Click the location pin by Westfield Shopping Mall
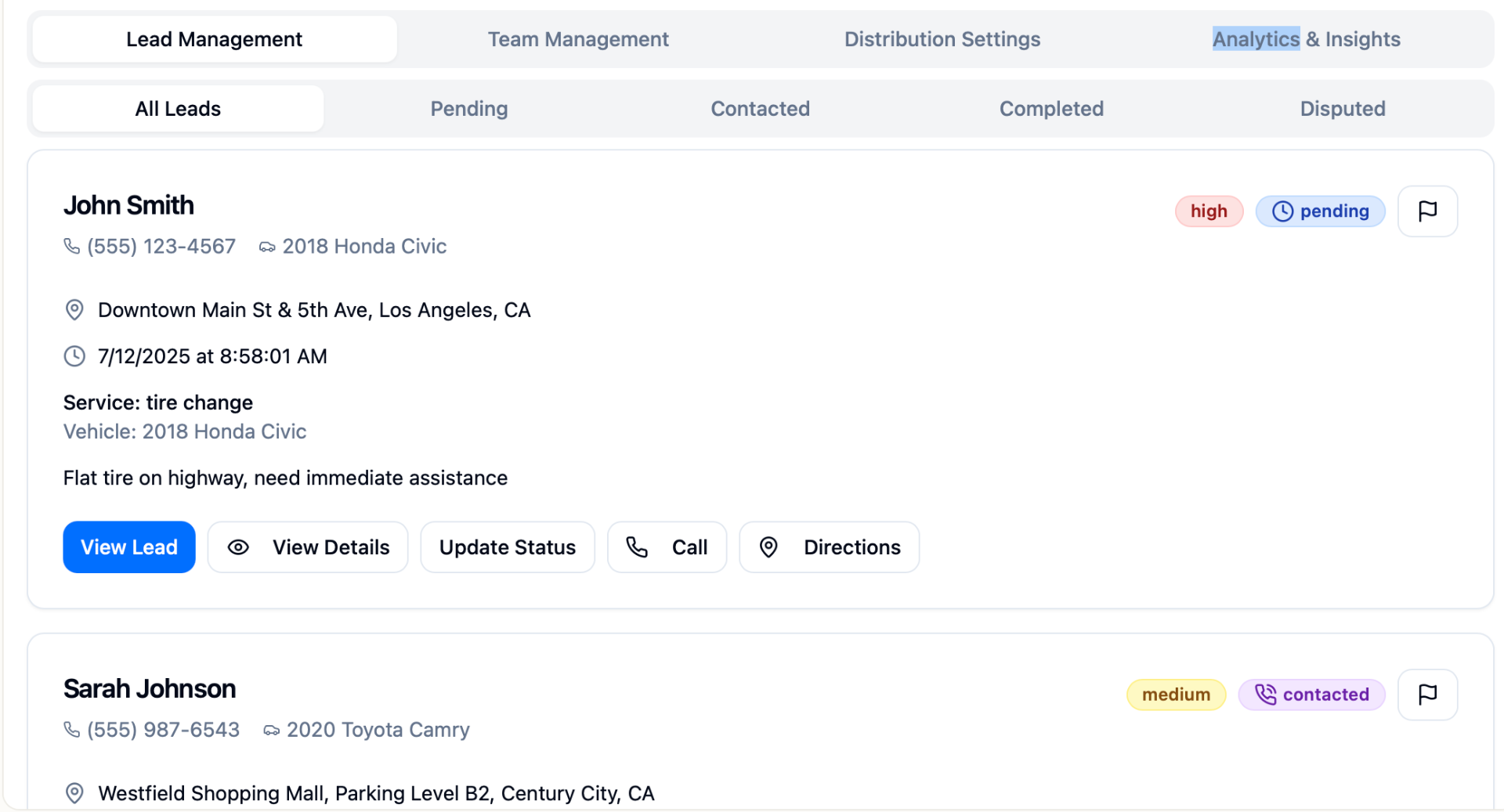The height and width of the screenshot is (812, 1504). pyautogui.click(x=74, y=793)
